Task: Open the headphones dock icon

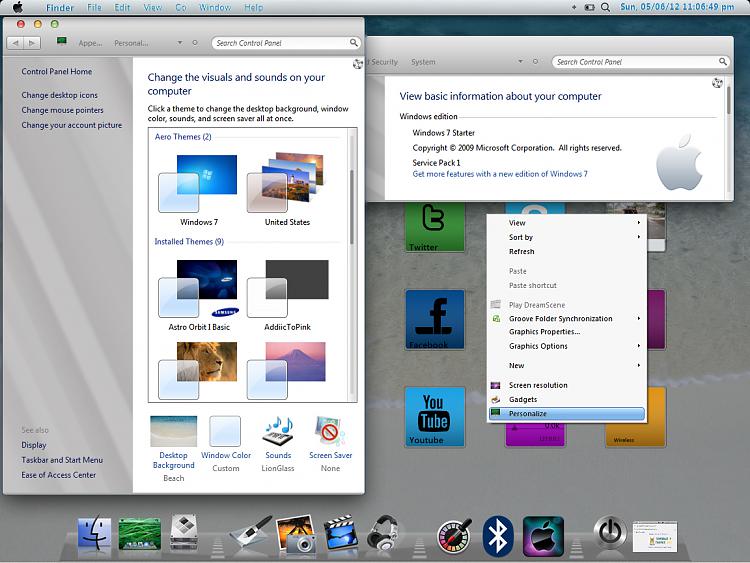Action: (382, 533)
